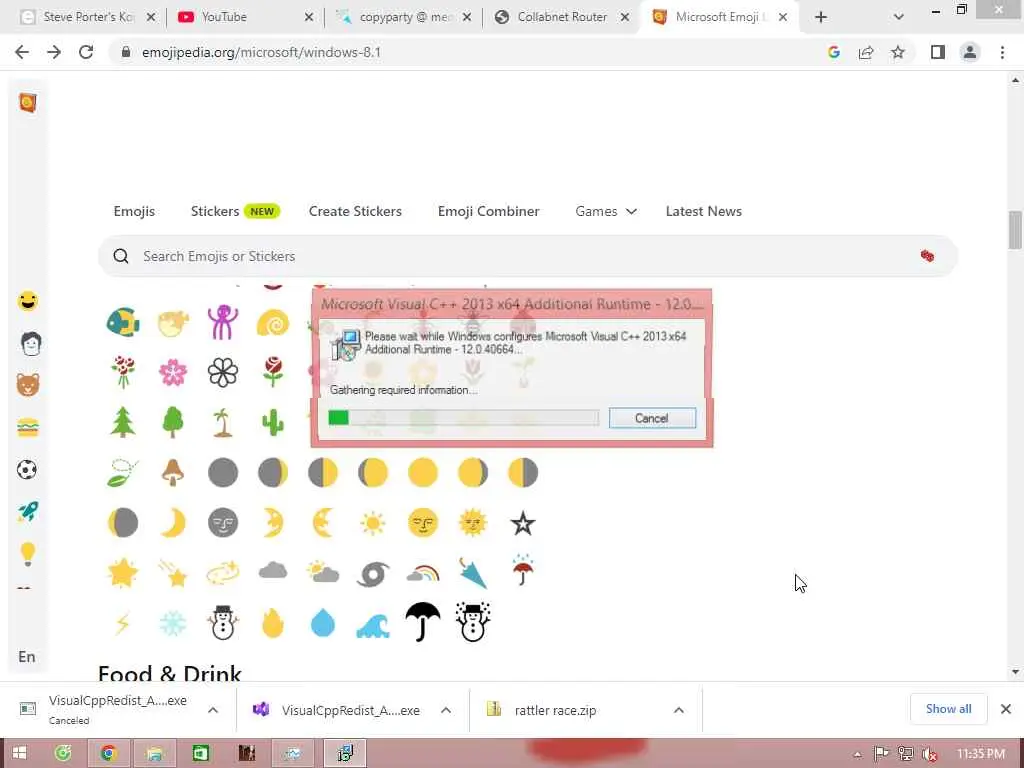
Task: Select the ocean wave emoji
Action: click(373, 625)
